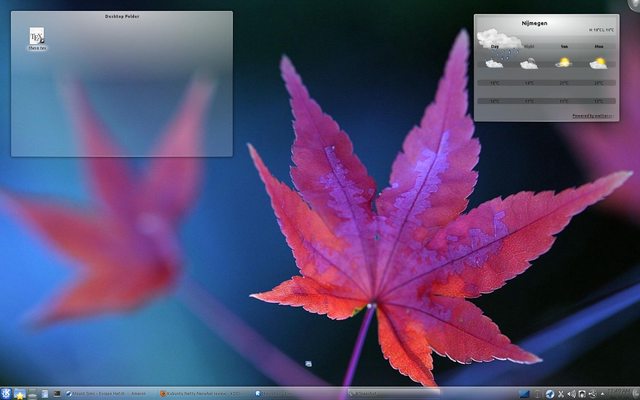The width and height of the screenshot is (640, 400).
Task: Select the third taskbar window entry
Action: coord(299,394)
